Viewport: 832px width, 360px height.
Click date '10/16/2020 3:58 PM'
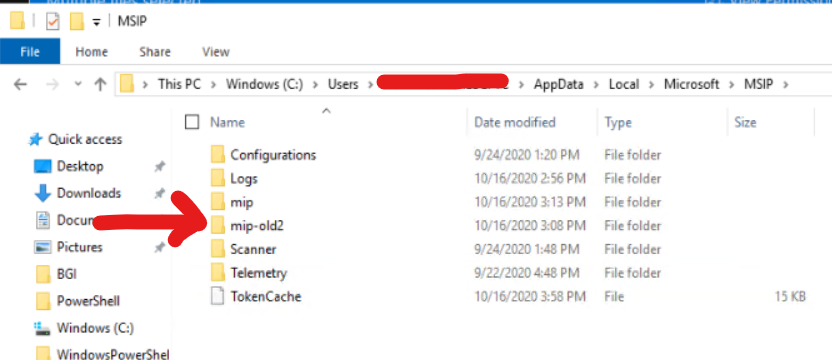pos(530,297)
